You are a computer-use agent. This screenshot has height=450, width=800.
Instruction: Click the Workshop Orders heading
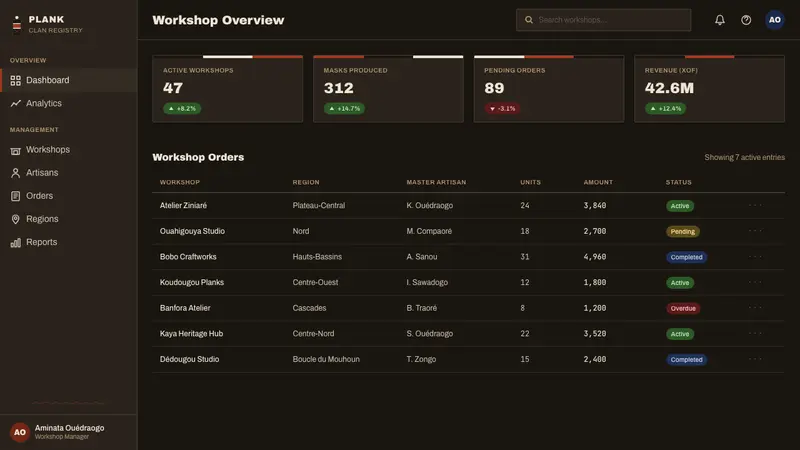click(x=198, y=157)
